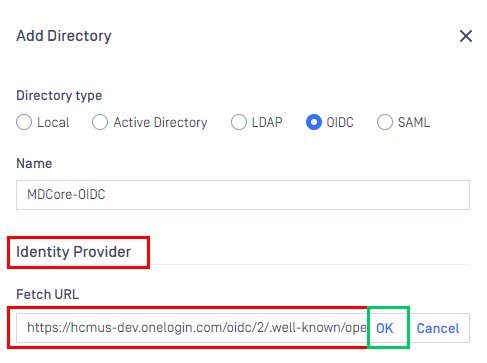The width and height of the screenshot is (487, 363).
Task: Click the Fetch URL label text
Action: (47, 294)
